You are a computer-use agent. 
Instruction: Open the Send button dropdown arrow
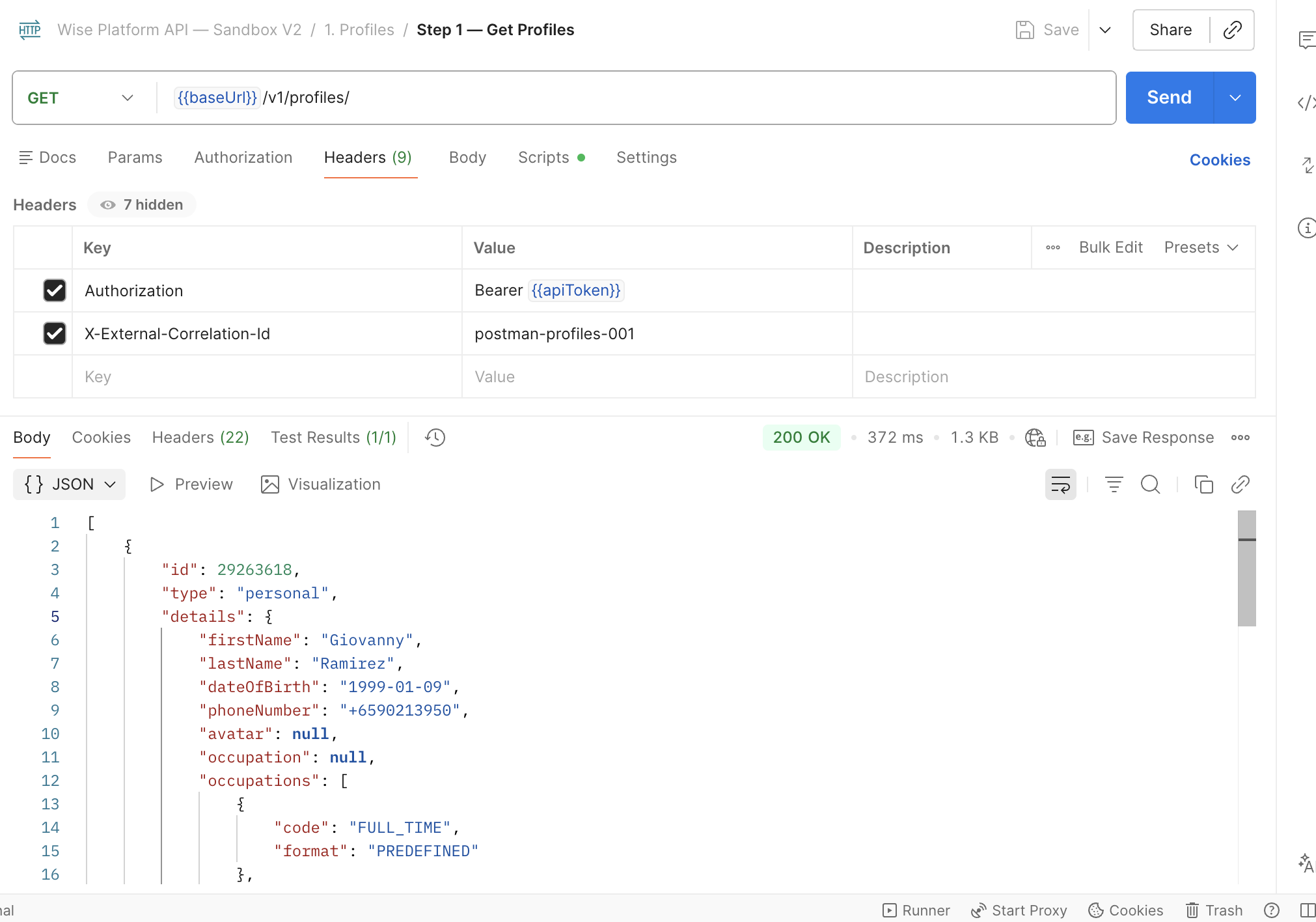1235,98
